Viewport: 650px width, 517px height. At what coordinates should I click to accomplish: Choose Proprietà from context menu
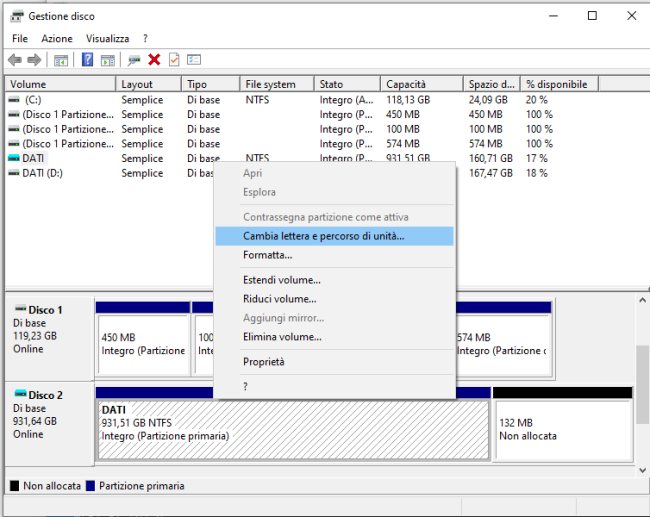pyautogui.click(x=334, y=362)
